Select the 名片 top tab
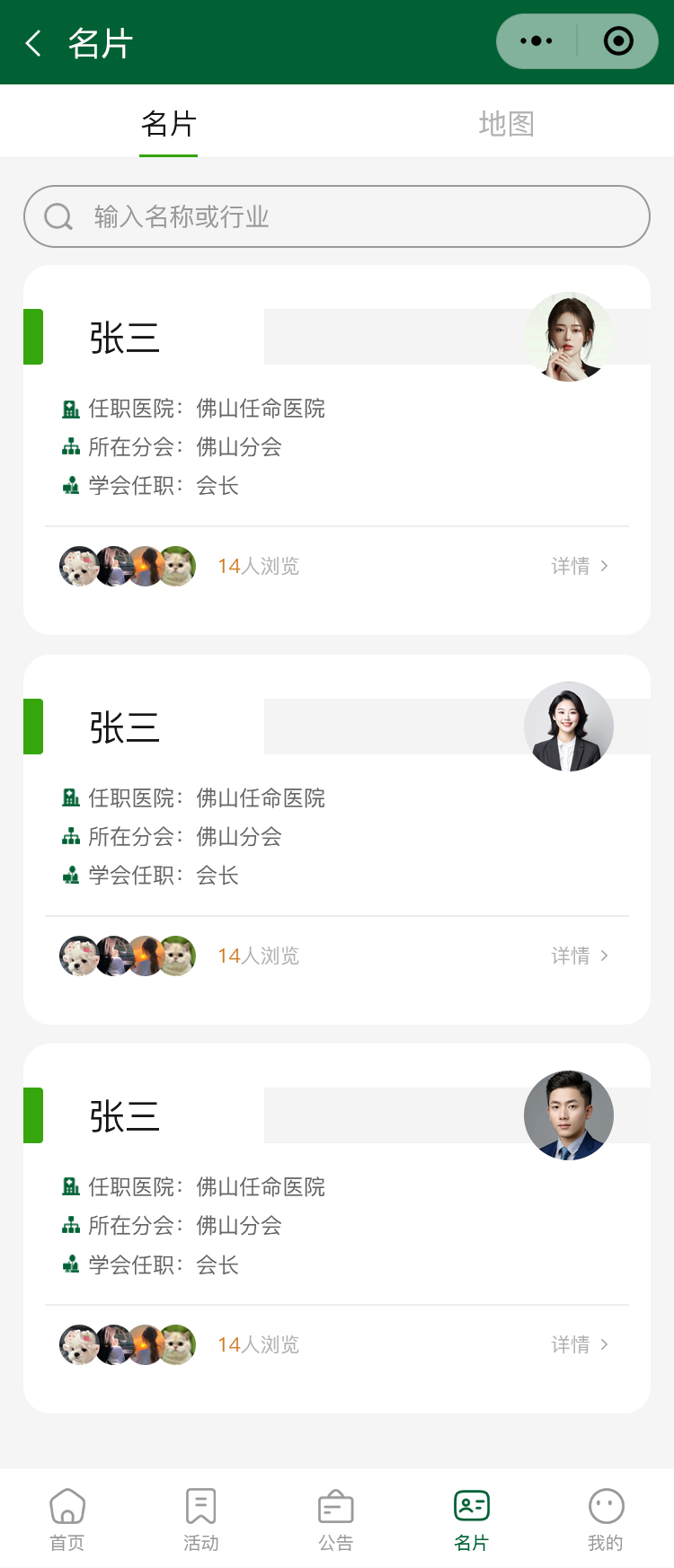Screen dimensions: 674x1568 168,124
